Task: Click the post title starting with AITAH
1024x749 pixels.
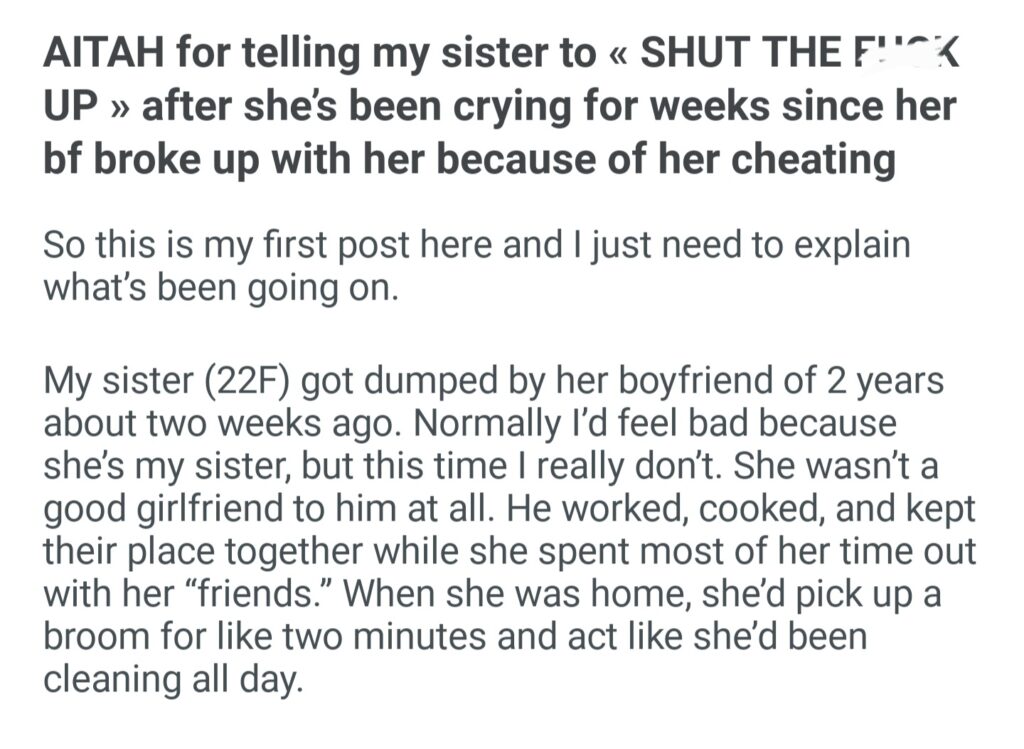Action: [500, 106]
